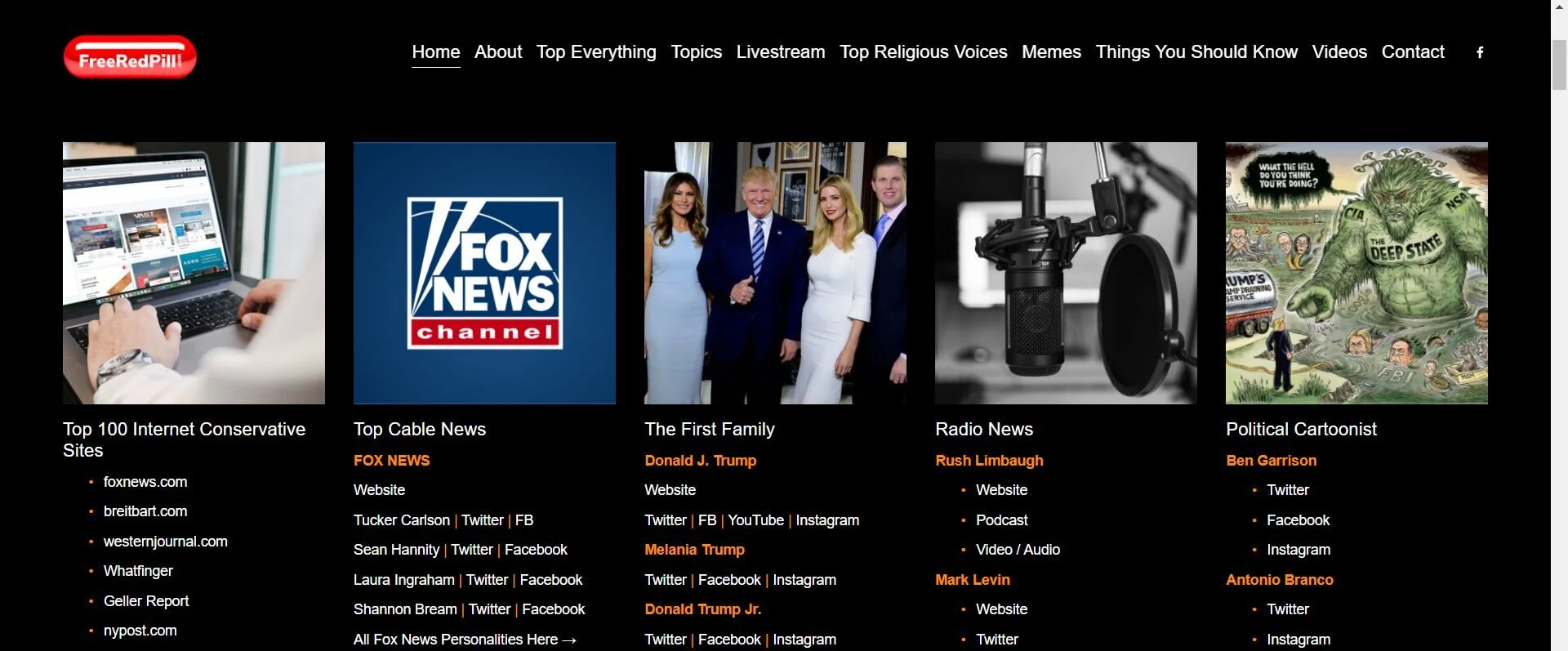The width and height of the screenshot is (1568, 651).
Task: Click the Political Cartoonist title
Action: [1301, 430]
